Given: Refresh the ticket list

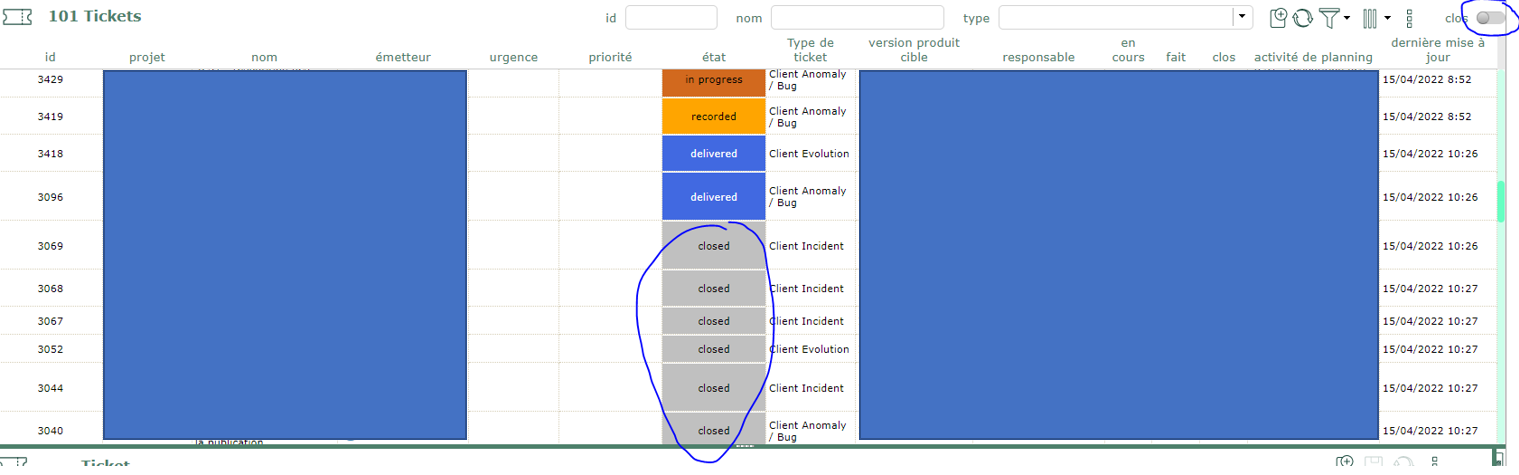Looking at the screenshot, I should (x=1302, y=17).
